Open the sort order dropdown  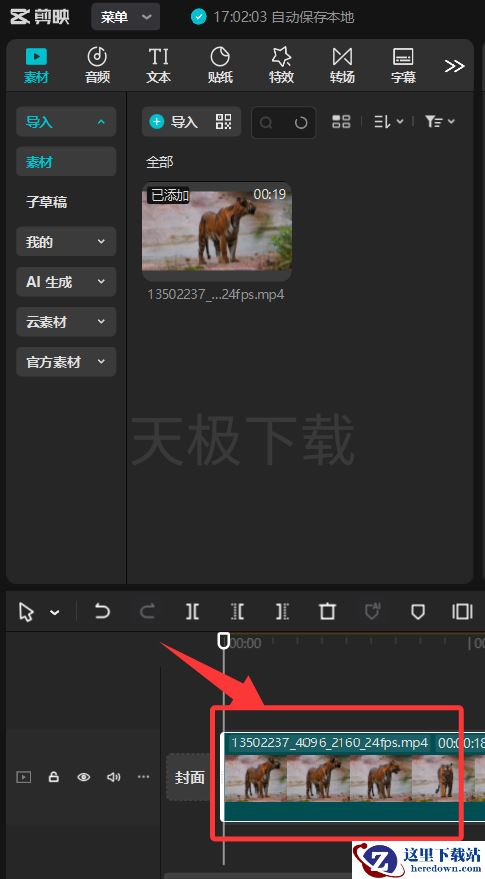[x=389, y=122]
